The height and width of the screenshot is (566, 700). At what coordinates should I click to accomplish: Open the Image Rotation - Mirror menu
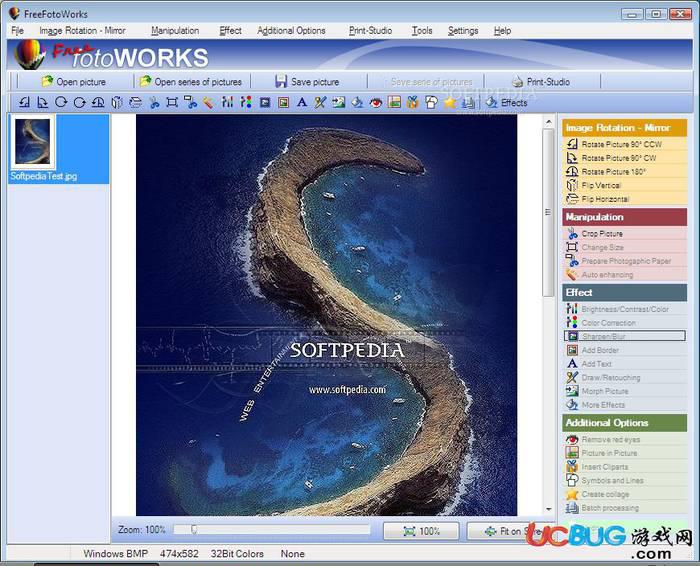(x=82, y=31)
